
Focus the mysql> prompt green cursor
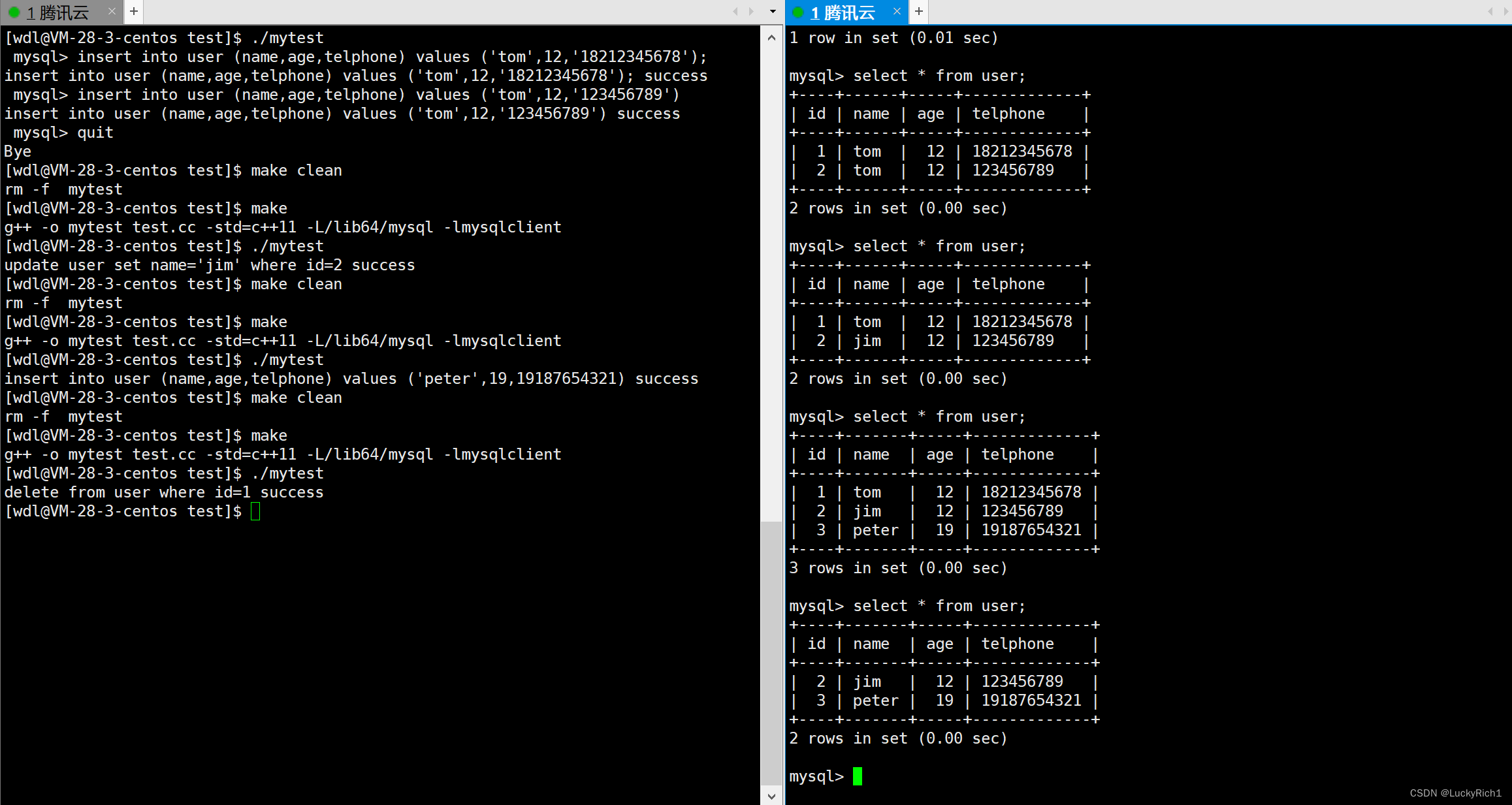[858, 776]
